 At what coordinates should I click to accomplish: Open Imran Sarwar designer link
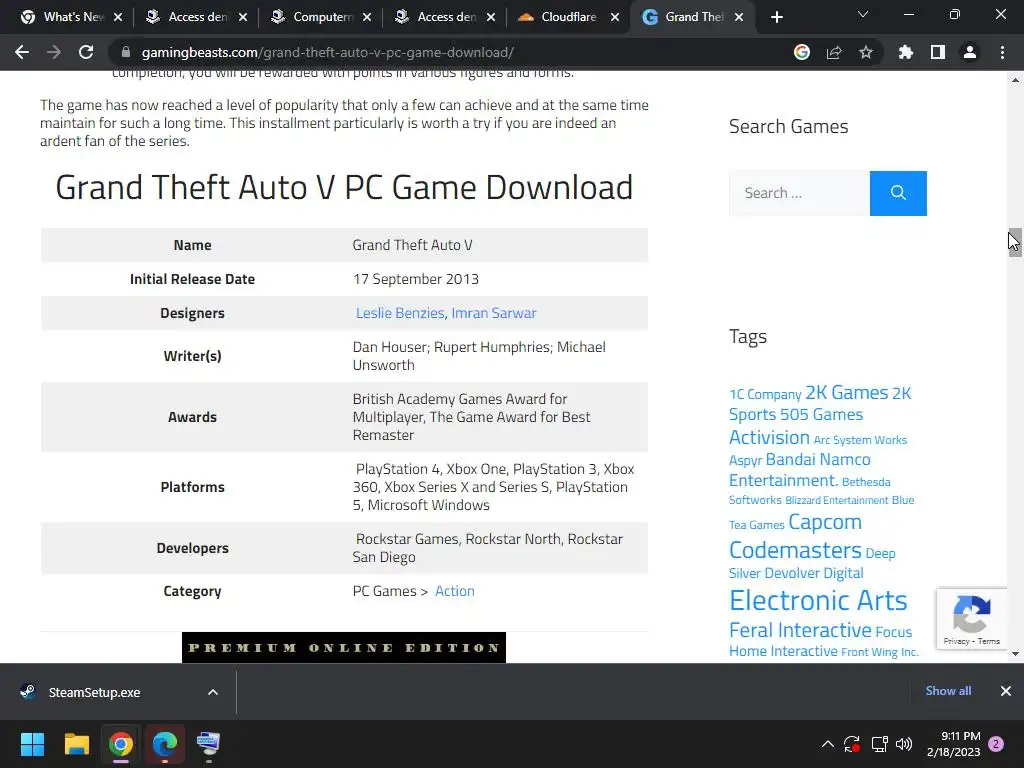pyautogui.click(x=494, y=313)
